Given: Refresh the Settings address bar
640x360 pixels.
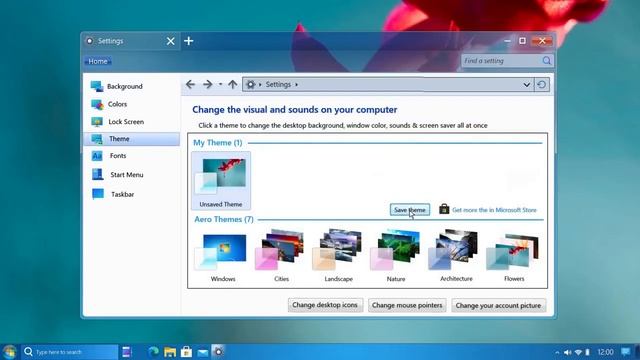Looking at the screenshot, I should (x=542, y=84).
